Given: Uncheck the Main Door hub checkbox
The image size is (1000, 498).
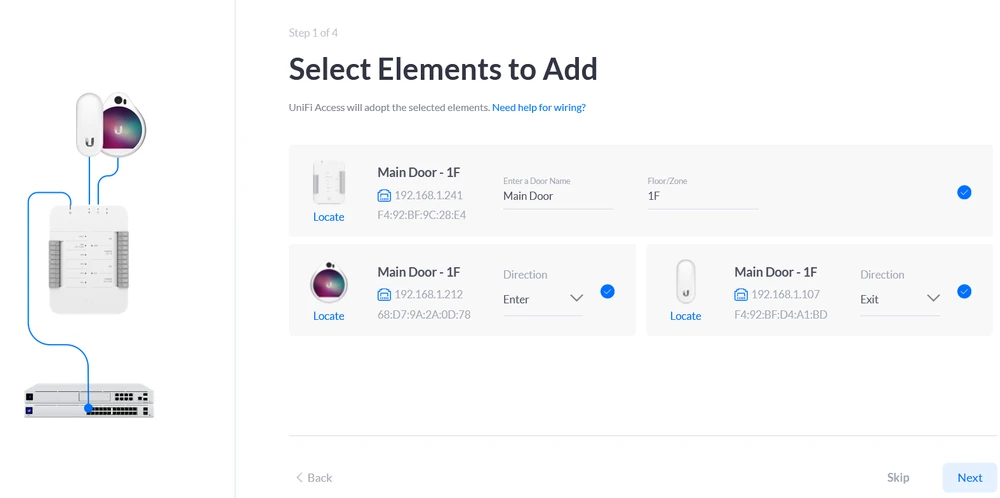Looking at the screenshot, I should coord(964,192).
